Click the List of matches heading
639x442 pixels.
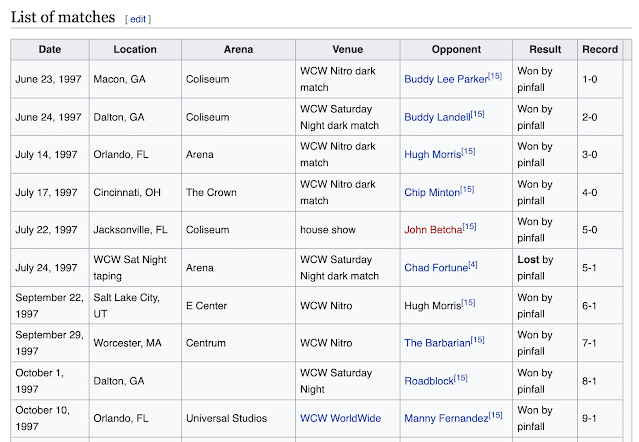coord(63,17)
